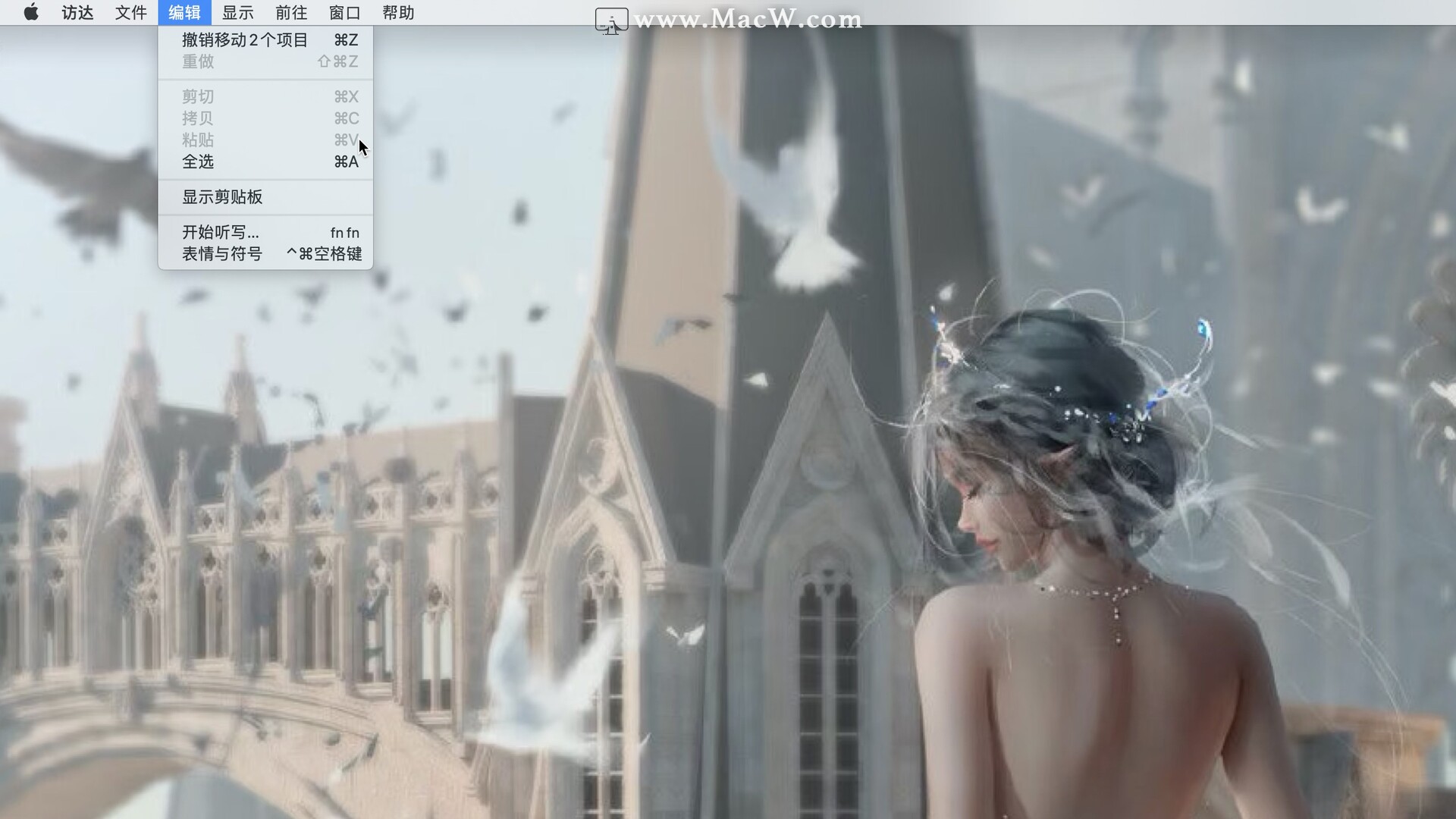Start dictation via 开始听写… entry

click(x=221, y=233)
